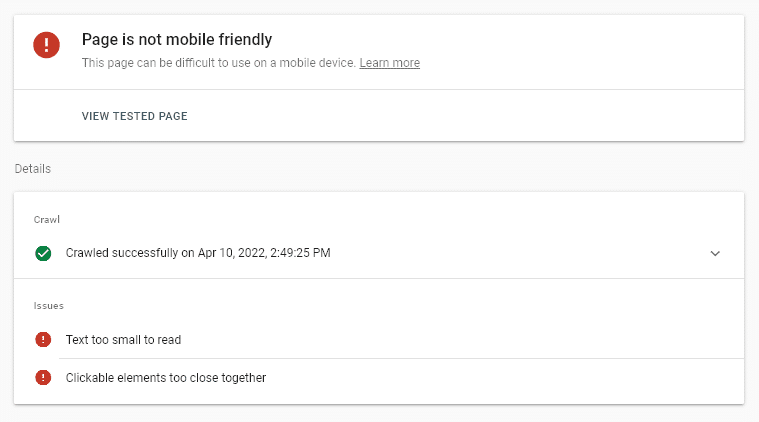Click the mobile device difficulty description text
Viewport: 759px width, 422px height.
219,63
